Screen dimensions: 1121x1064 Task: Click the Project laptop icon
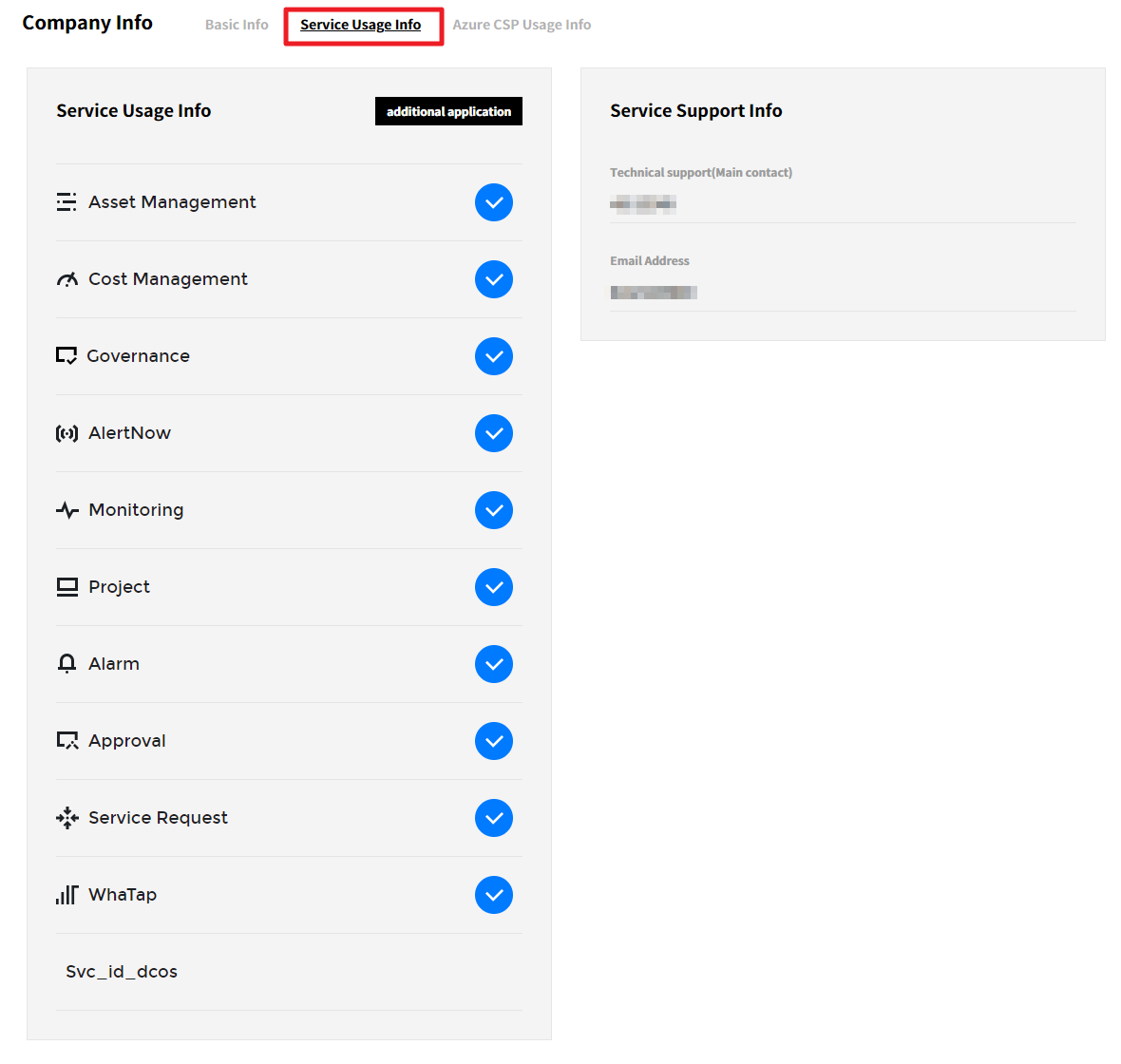pos(66,587)
